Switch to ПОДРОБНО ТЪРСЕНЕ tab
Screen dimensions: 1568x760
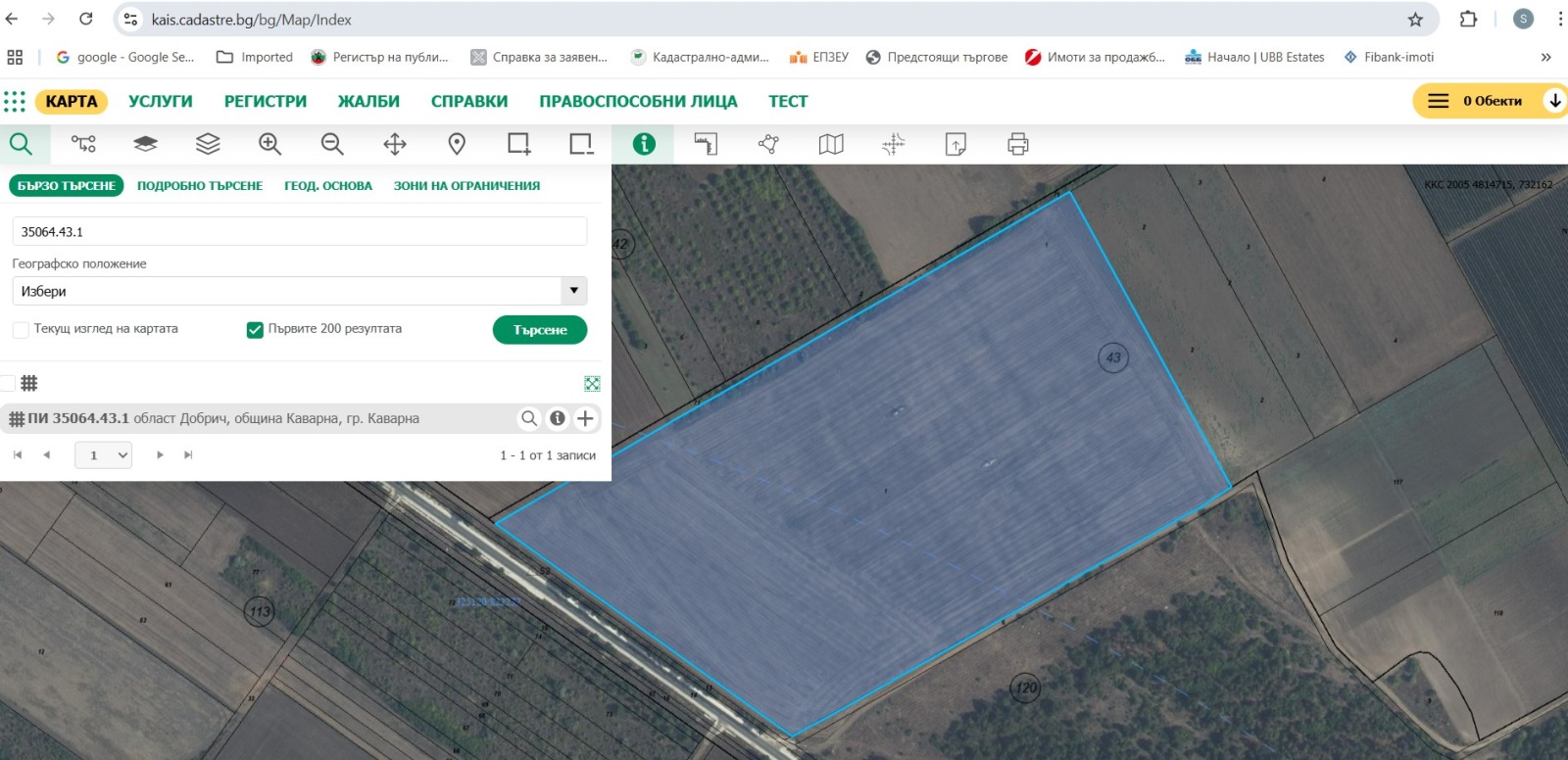(200, 186)
